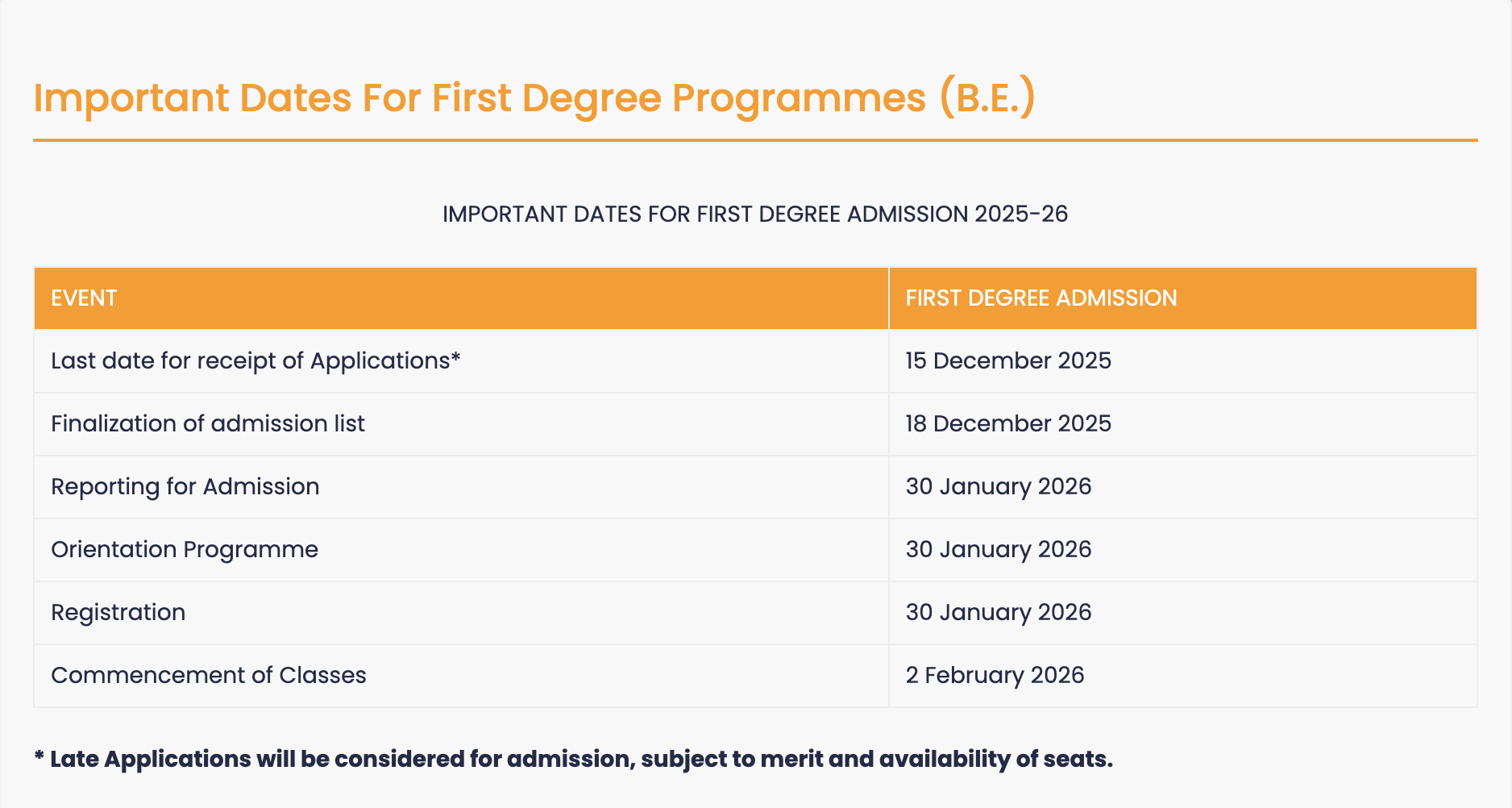The image size is (1512, 808).
Task: Click the Orientation Programme date cell
Action: [1183, 550]
